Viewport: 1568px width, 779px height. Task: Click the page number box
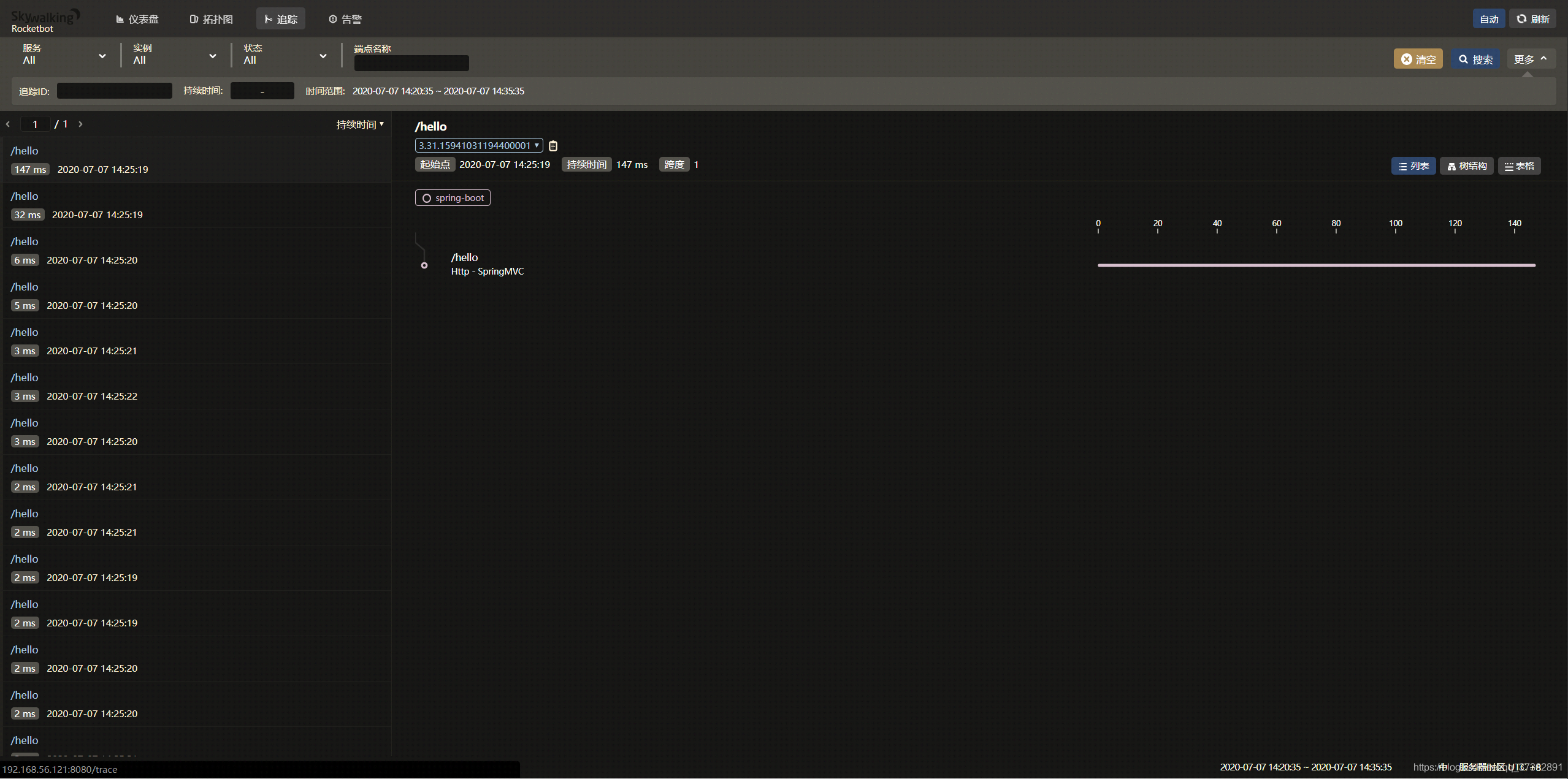point(35,124)
